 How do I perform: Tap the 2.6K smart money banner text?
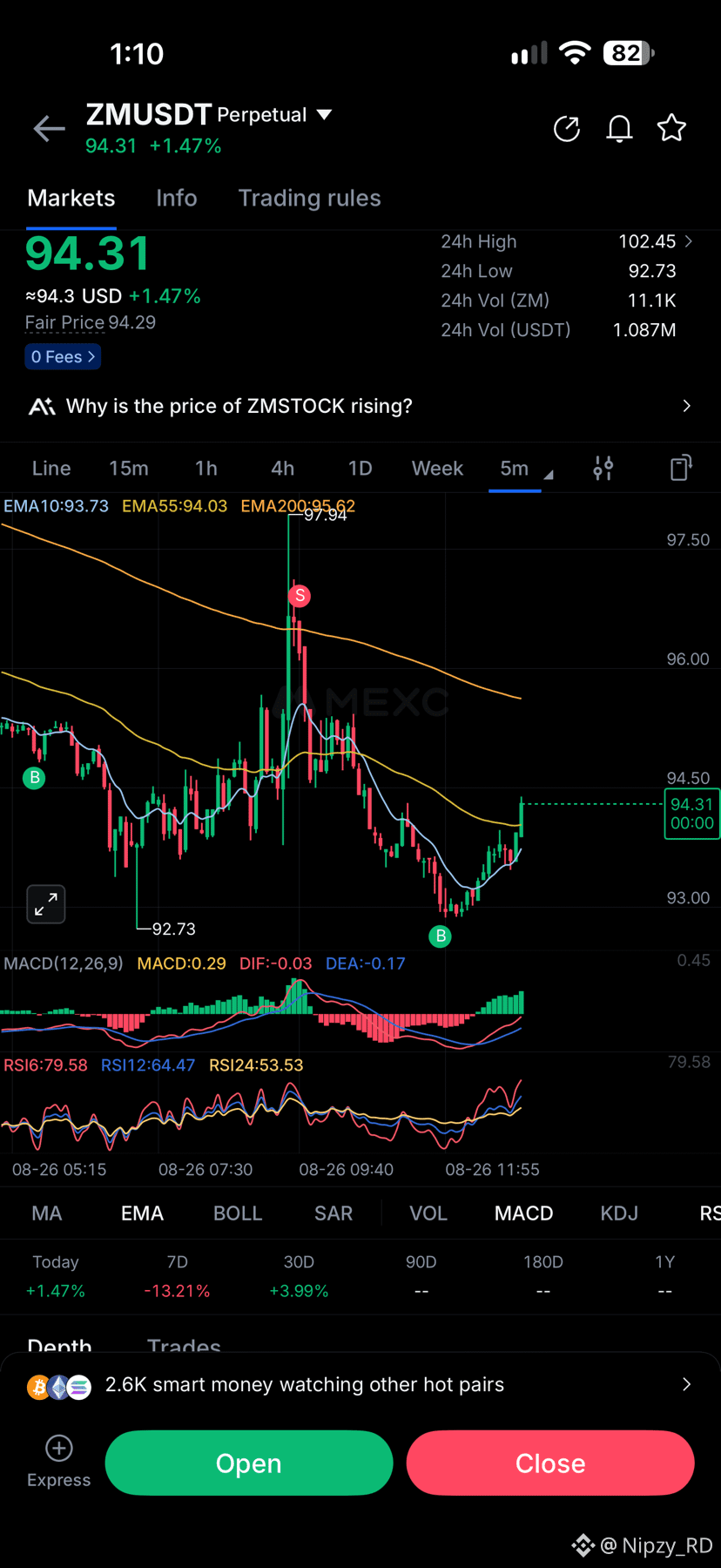(305, 1384)
